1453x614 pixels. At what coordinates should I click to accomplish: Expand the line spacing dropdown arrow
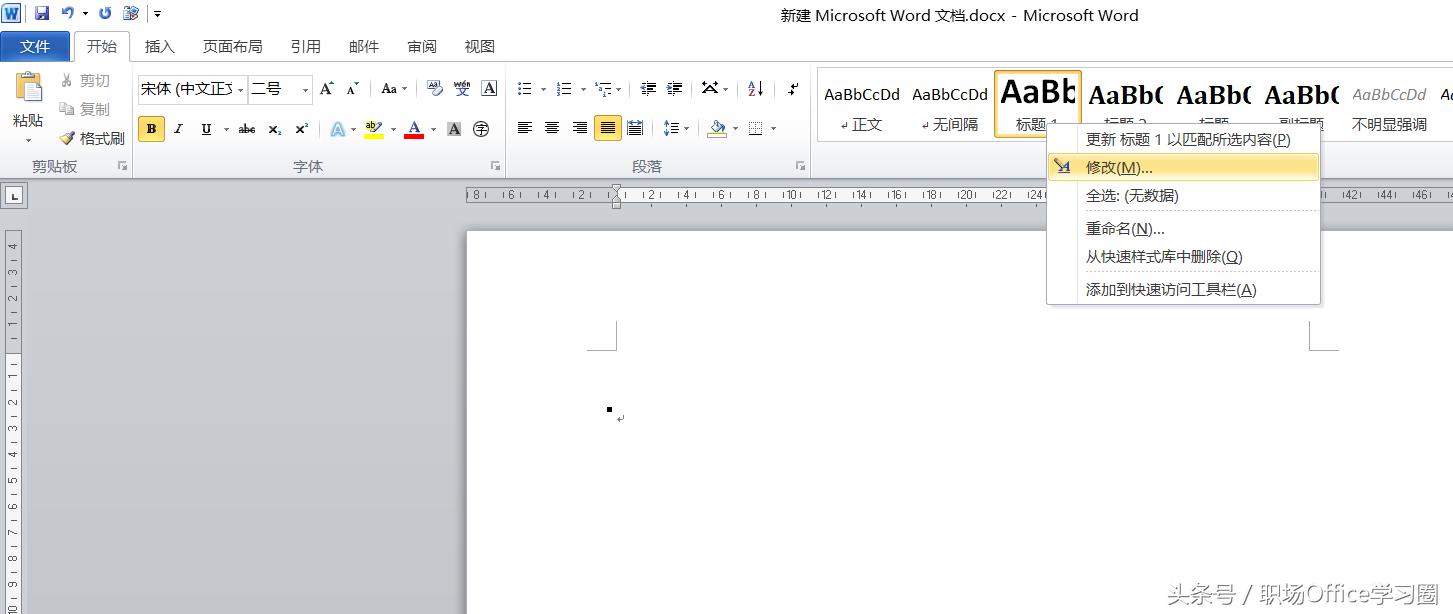point(687,129)
